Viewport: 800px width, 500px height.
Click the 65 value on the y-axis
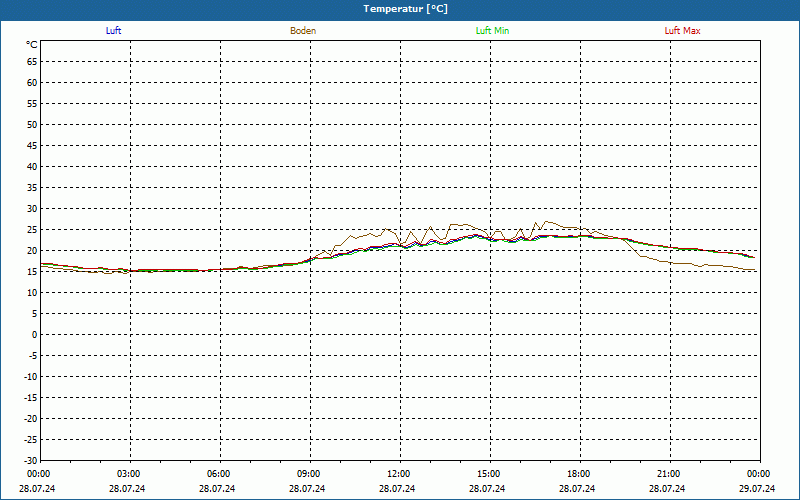(x=32, y=62)
